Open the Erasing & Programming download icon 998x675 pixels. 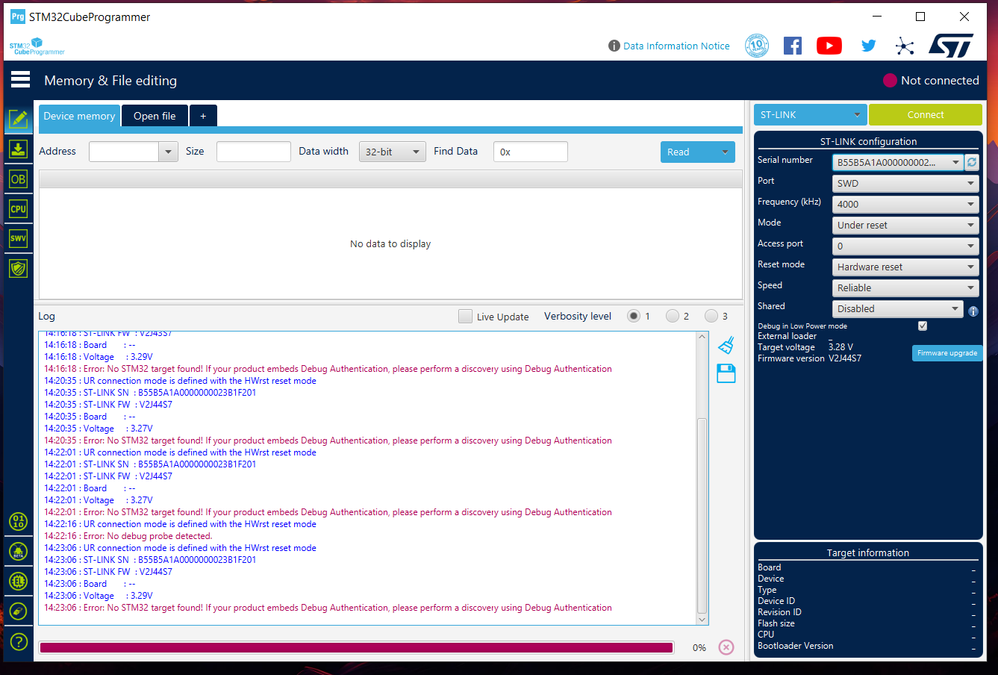coord(18,149)
